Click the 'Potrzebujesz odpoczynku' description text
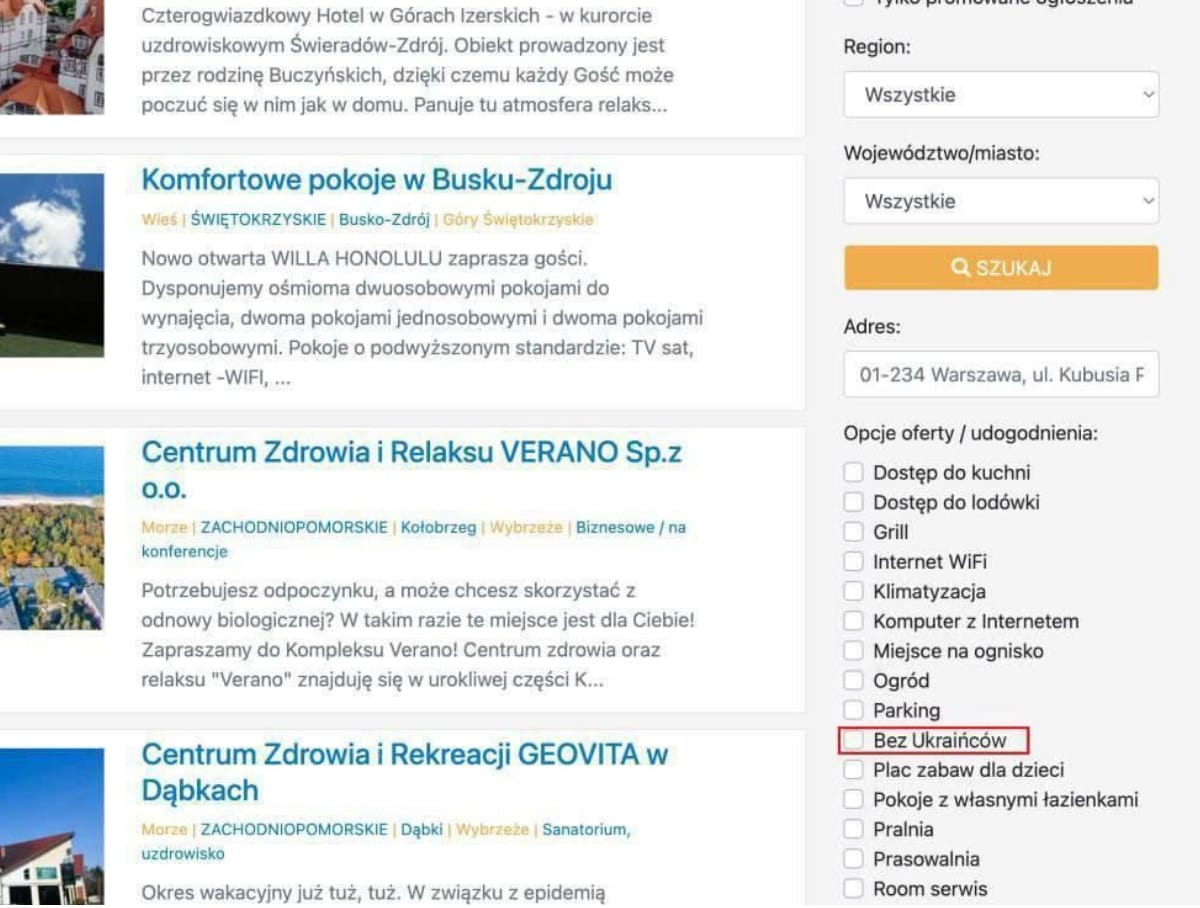 click(418, 635)
